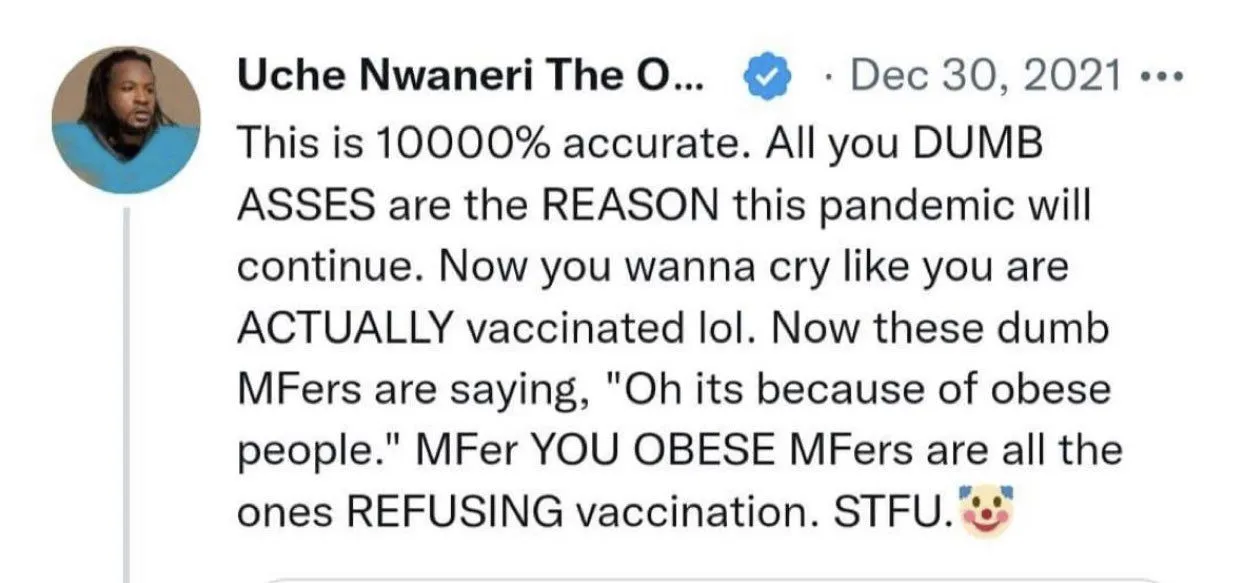Viewport: 1242px width, 583px height.
Task: Open the author's profile picture
Action: 126,120
